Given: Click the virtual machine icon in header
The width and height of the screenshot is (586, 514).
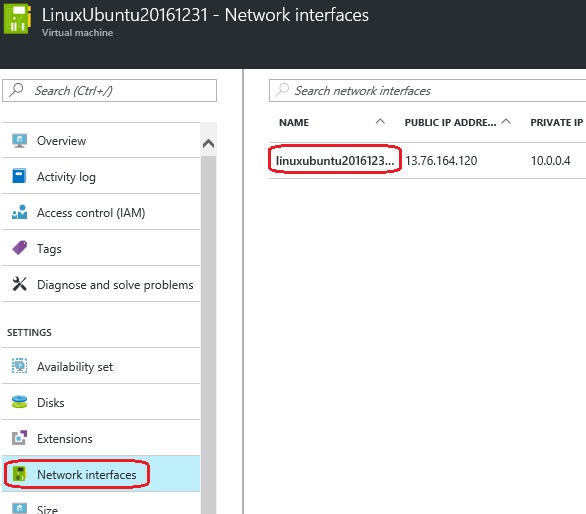Looking at the screenshot, I should click(17, 19).
